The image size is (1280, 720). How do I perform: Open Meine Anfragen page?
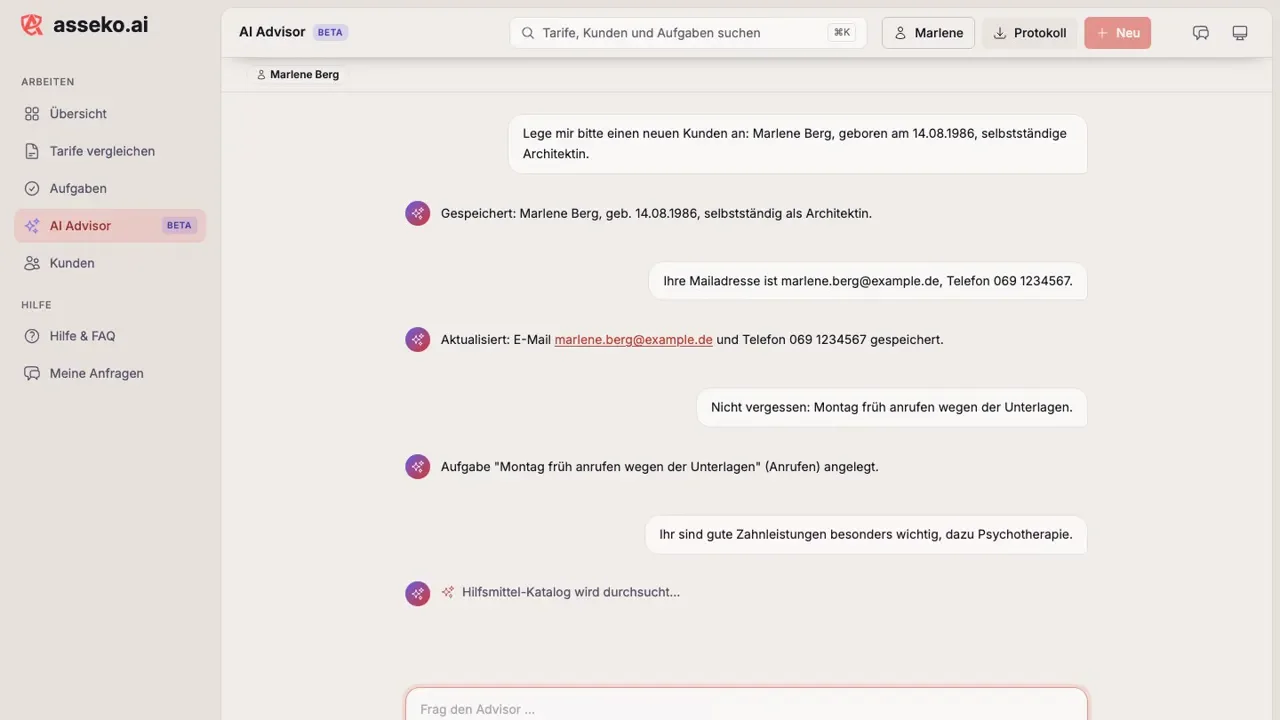(x=110, y=373)
